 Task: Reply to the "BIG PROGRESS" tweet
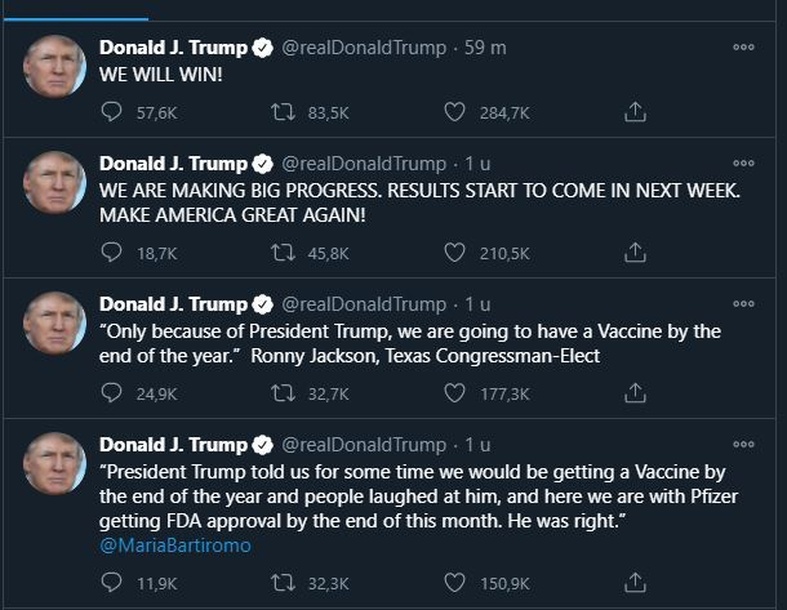(112, 254)
